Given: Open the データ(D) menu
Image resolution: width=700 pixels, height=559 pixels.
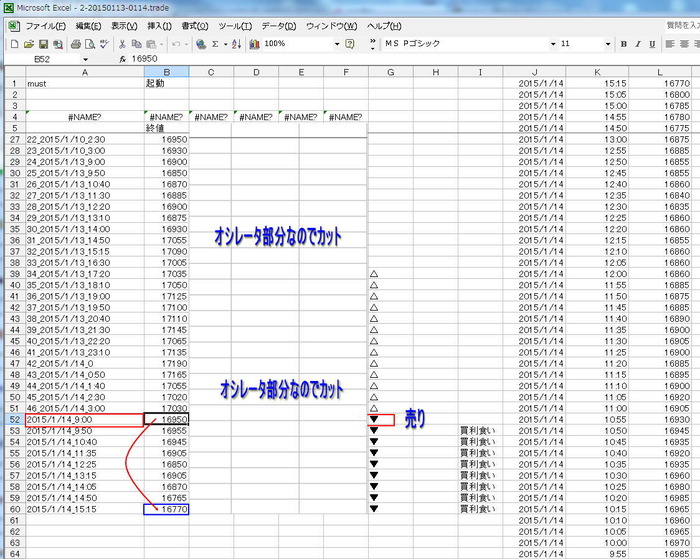Looking at the screenshot, I should tap(278, 26).
